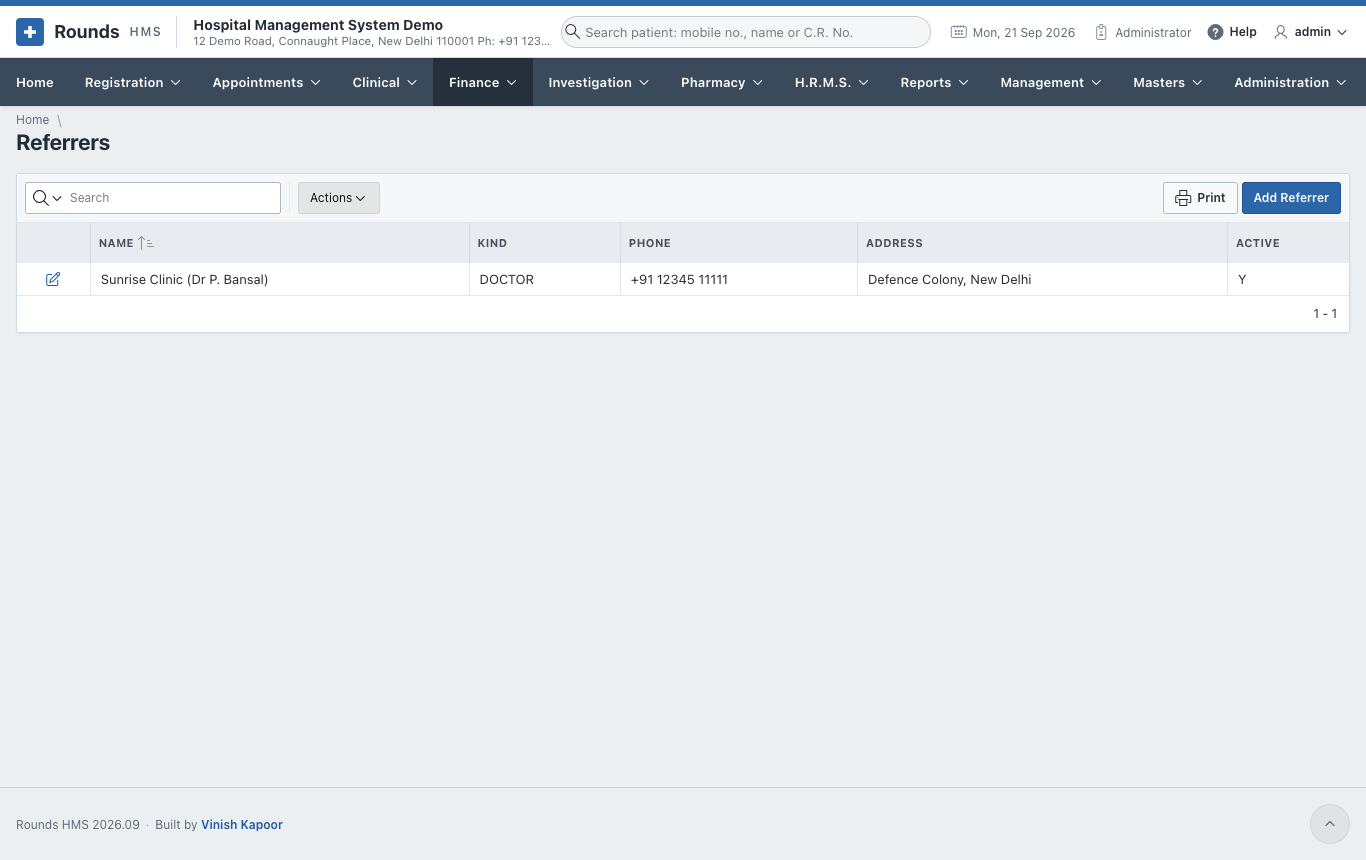Click the Rounds HMS plus logo icon
The image size is (1366, 860).
pos(30,32)
